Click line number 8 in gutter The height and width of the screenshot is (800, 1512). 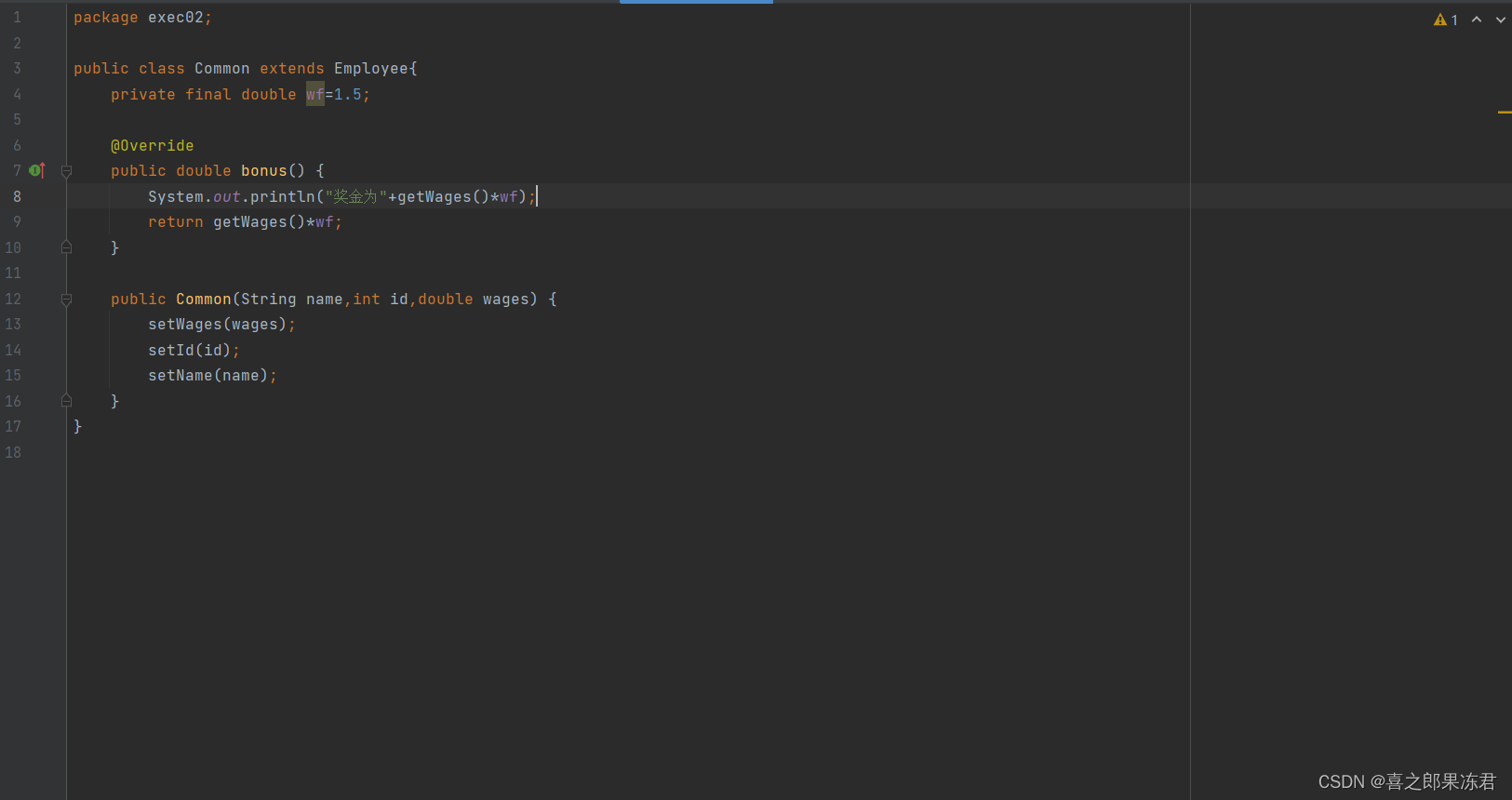point(17,196)
